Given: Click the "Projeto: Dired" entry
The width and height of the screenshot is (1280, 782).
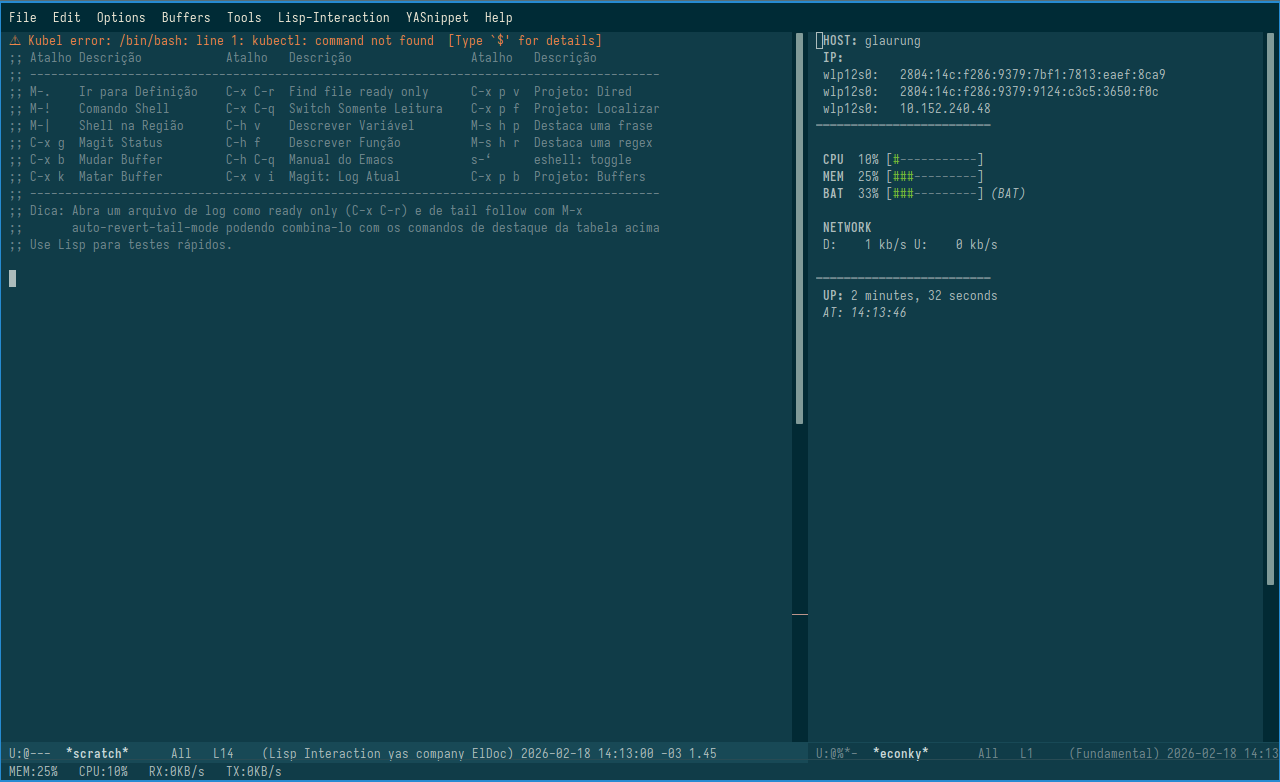Looking at the screenshot, I should pyautogui.click(x=583, y=92).
